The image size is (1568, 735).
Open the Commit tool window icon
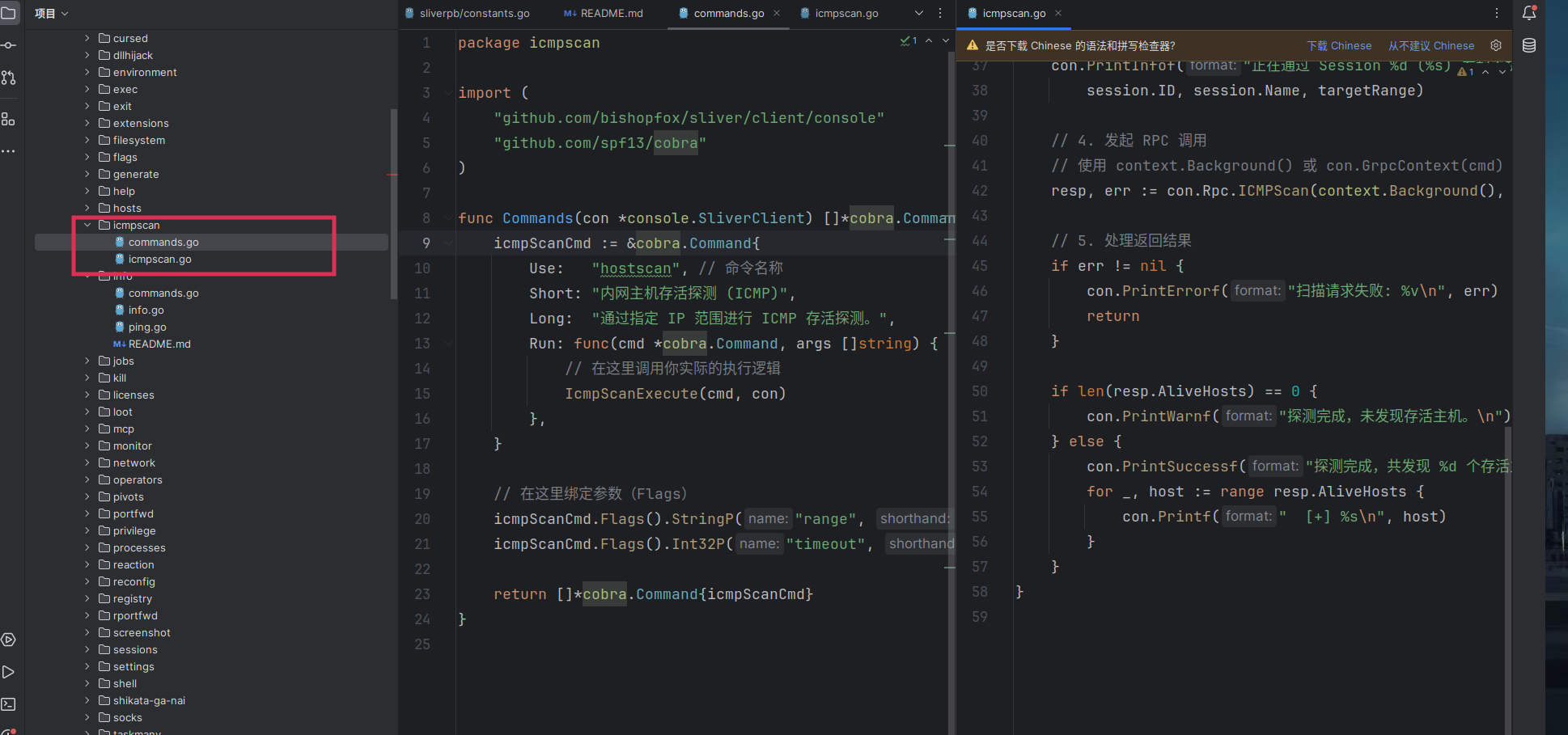tap(8, 45)
